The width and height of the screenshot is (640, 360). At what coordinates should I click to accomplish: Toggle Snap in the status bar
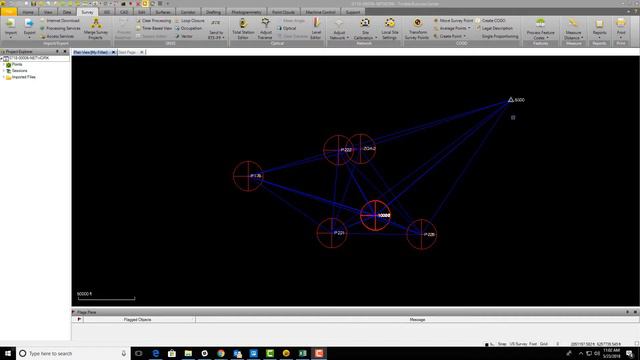tap(502, 344)
